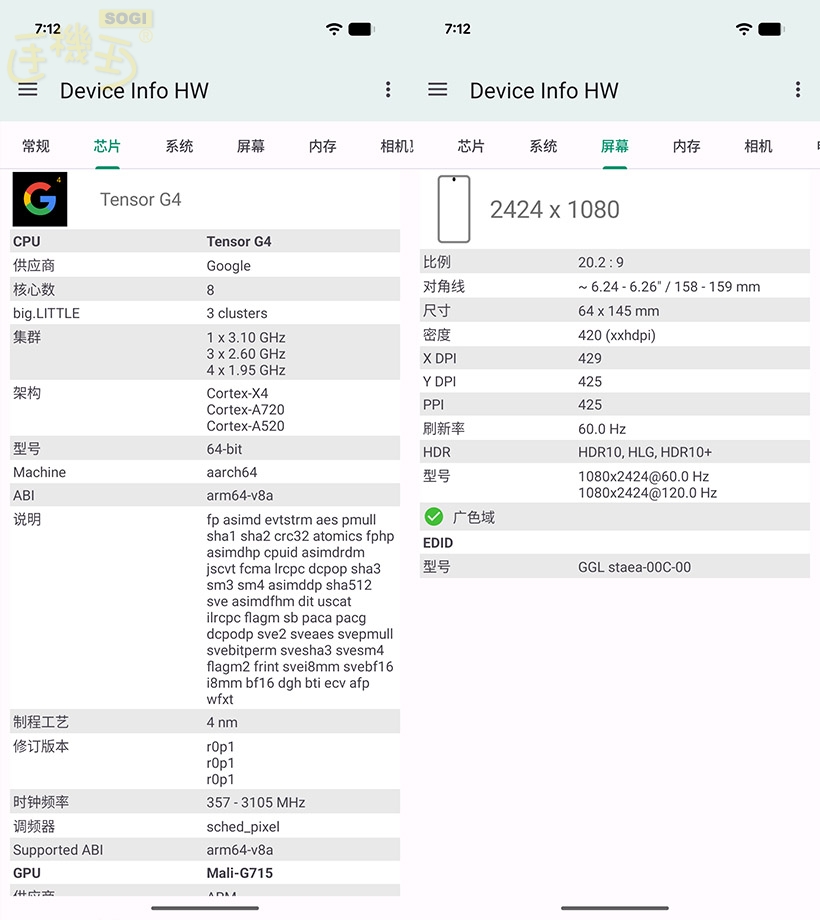Select 调频器 value sched_pixel
This screenshot has width=820, height=920.
pos(243,827)
